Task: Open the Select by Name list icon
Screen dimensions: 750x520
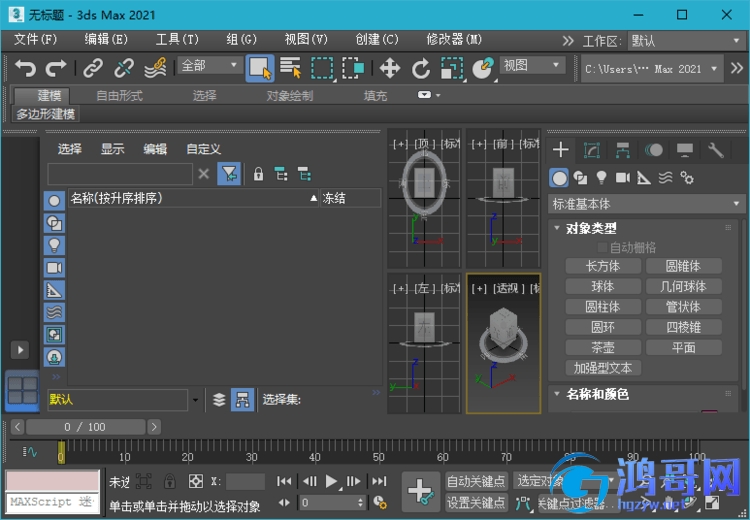Action: [x=291, y=68]
